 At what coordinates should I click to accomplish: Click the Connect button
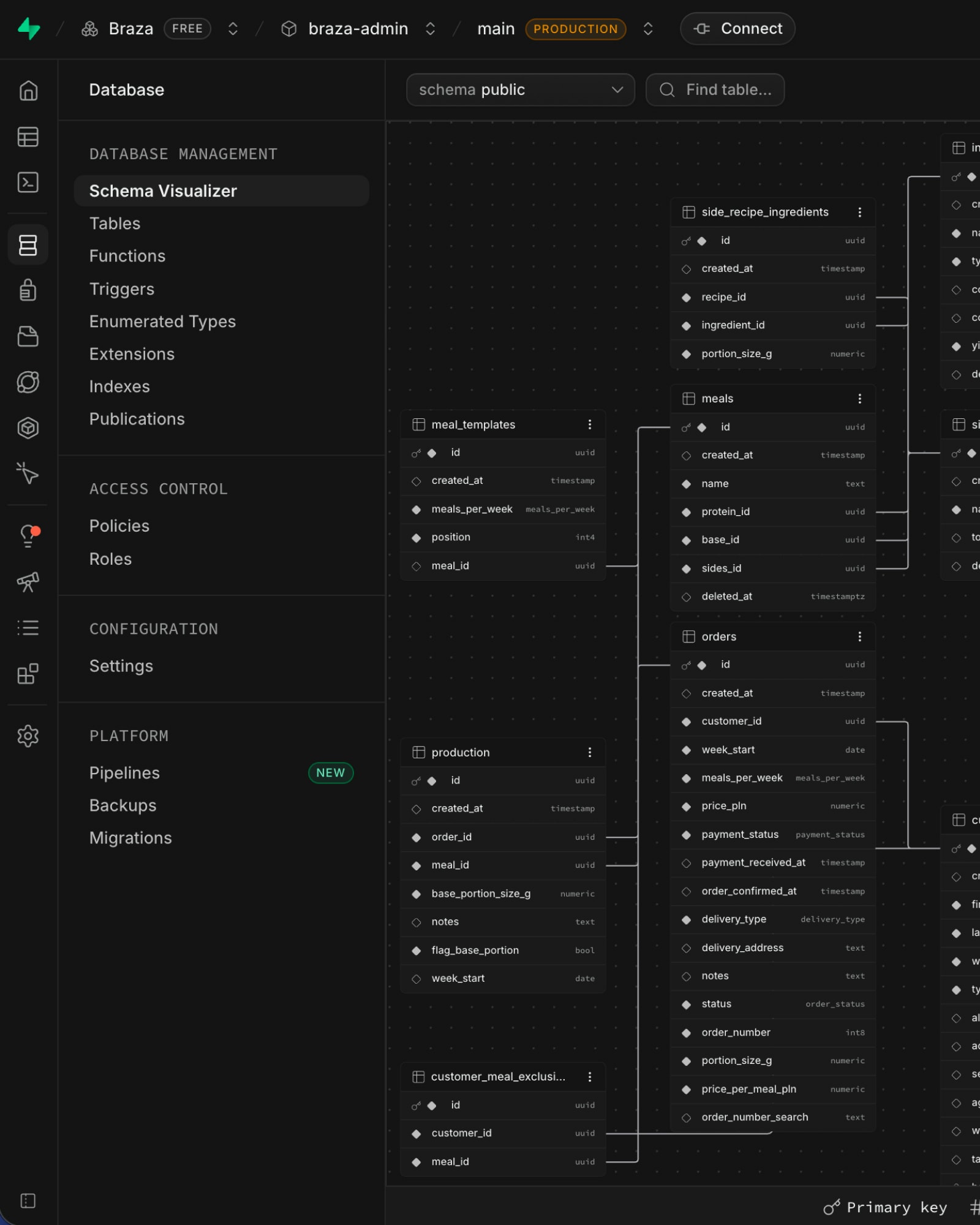pyautogui.click(x=737, y=29)
